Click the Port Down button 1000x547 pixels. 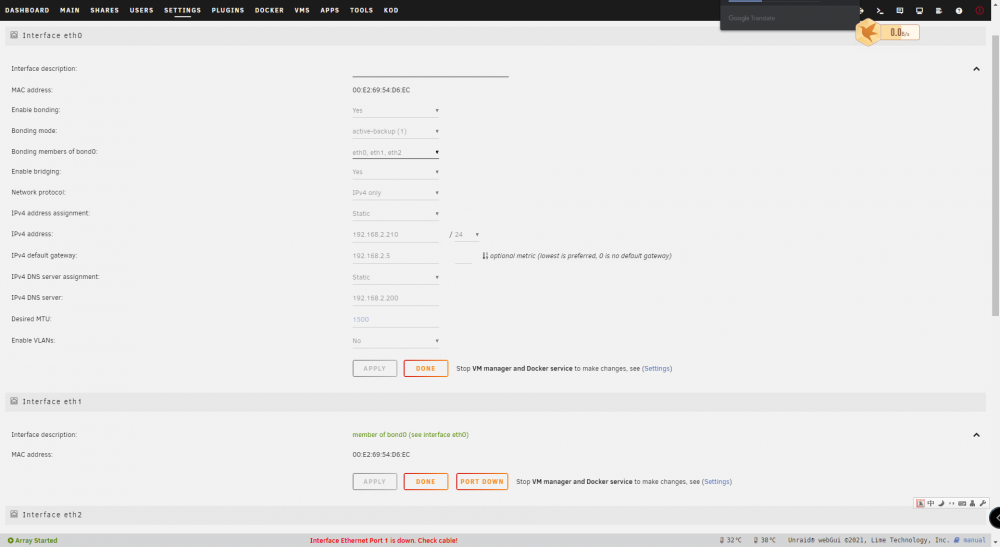482,481
